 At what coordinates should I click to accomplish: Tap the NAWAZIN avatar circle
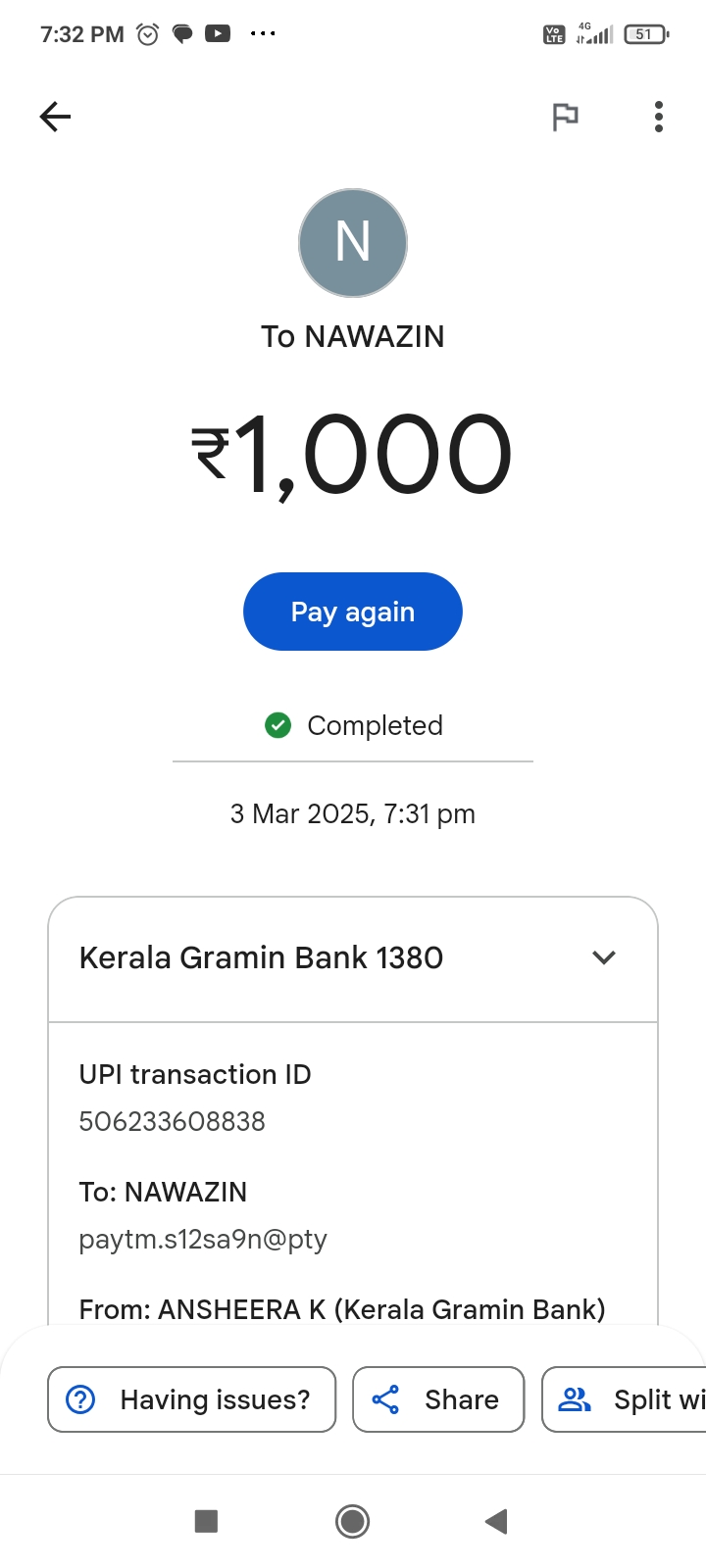(353, 243)
